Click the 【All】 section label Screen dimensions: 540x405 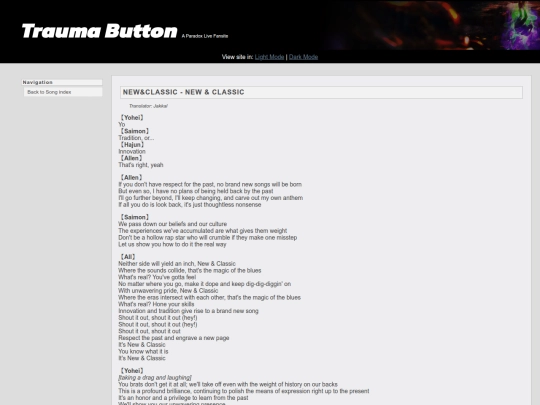(x=127, y=257)
